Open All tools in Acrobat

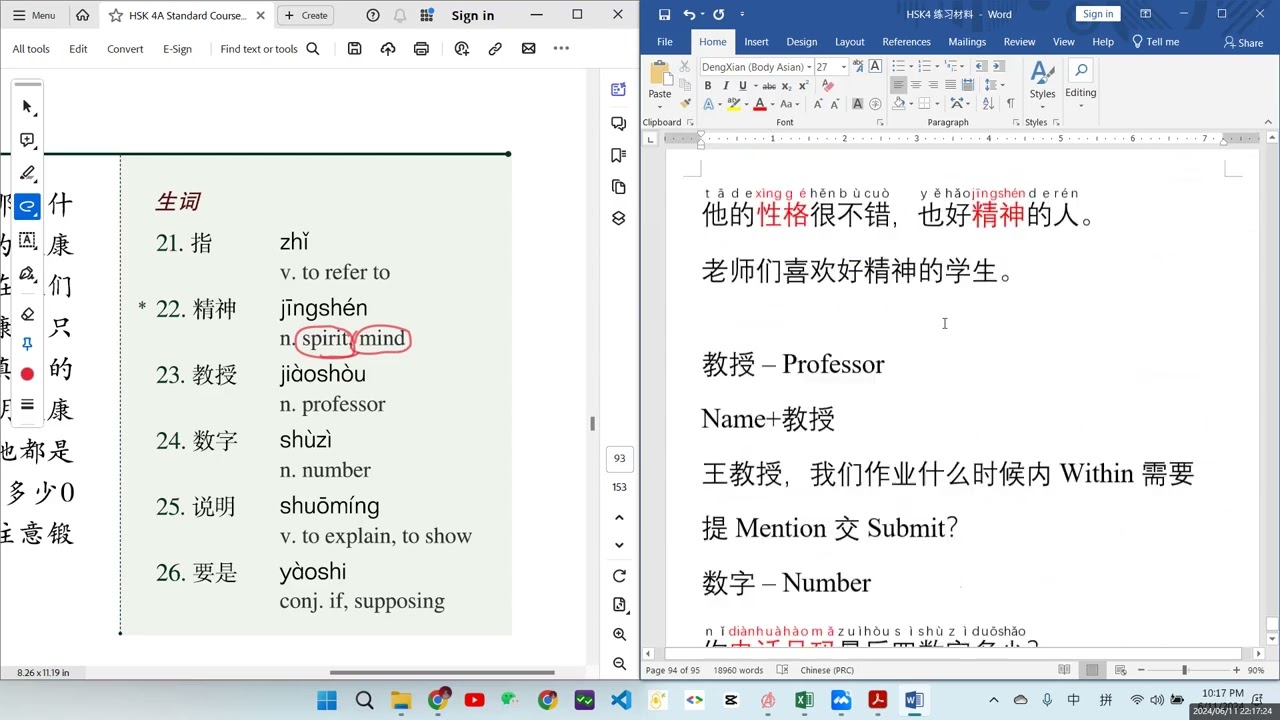31,49
